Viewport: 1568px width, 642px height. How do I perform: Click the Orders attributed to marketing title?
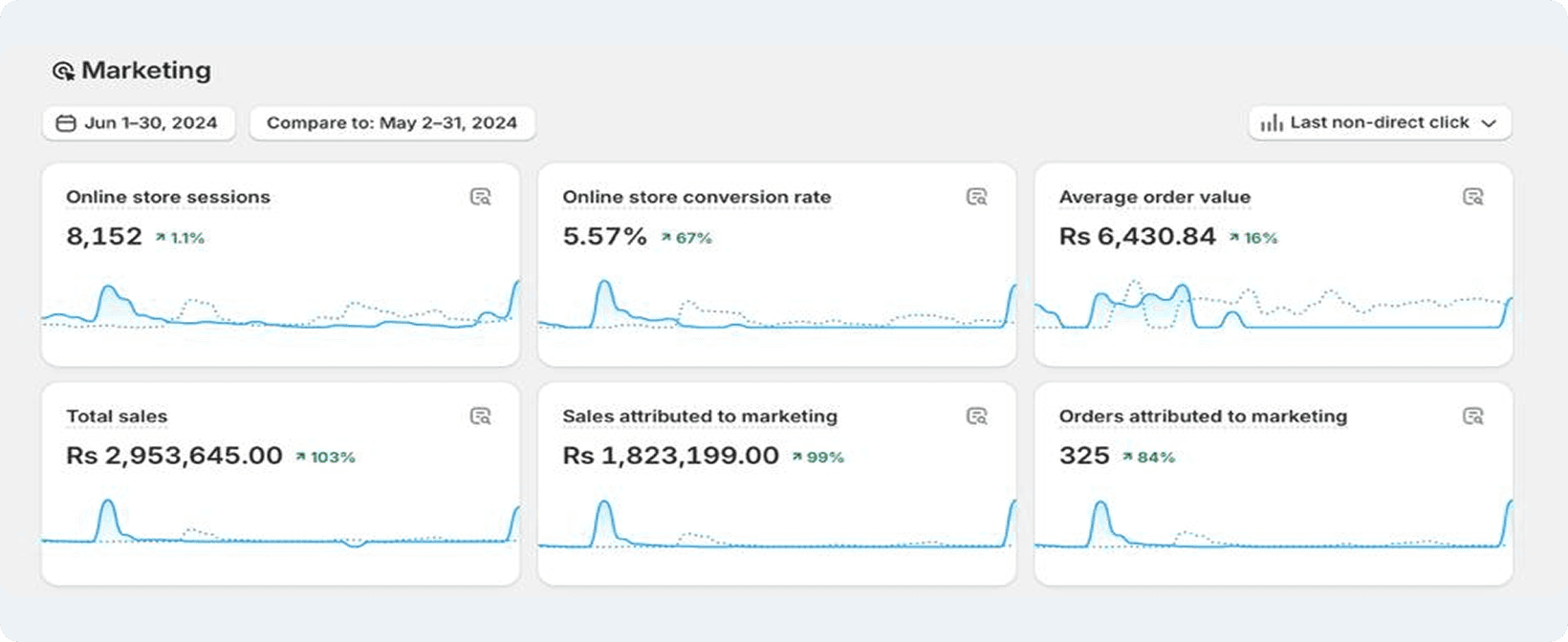pyautogui.click(x=1203, y=417)
